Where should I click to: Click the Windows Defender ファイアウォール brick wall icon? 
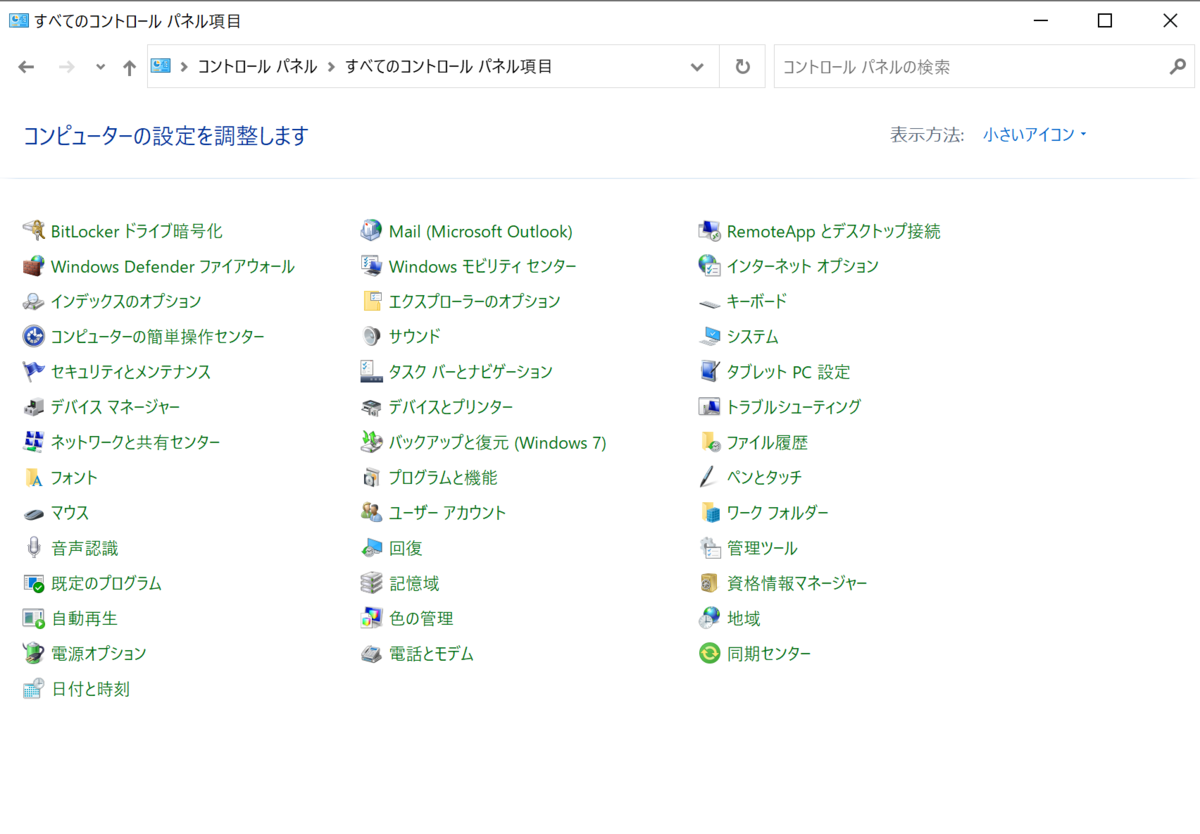(x=34, y=266)
